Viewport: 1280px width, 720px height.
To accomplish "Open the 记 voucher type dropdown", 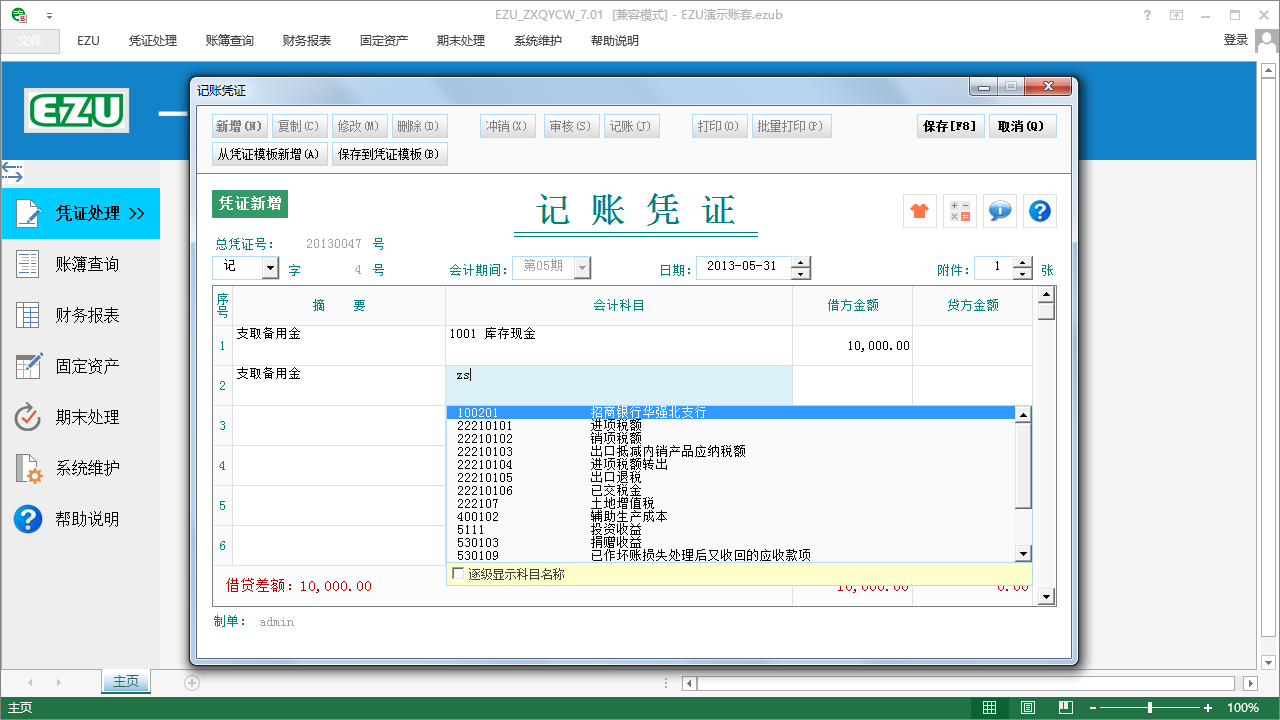I will [270, 268].
